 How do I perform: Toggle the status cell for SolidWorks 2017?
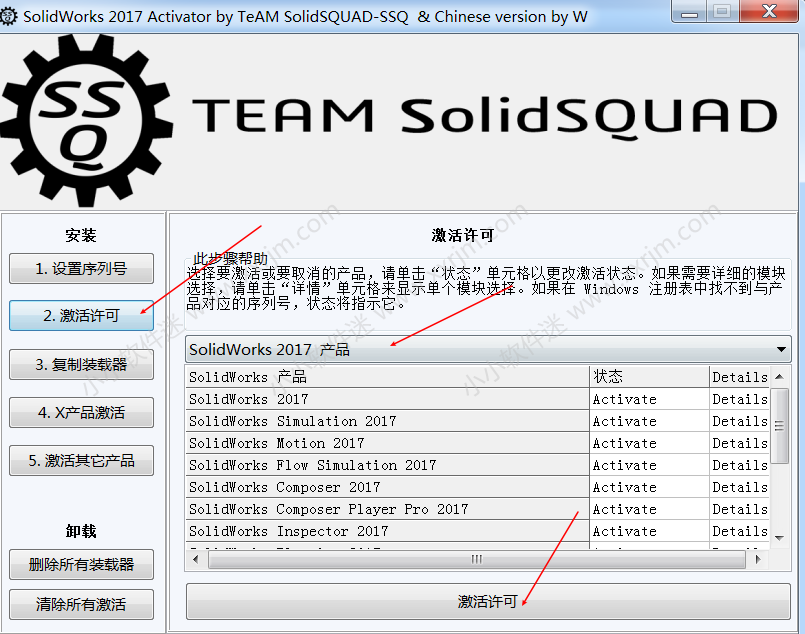pyautogui.click(x=647, y=399)
